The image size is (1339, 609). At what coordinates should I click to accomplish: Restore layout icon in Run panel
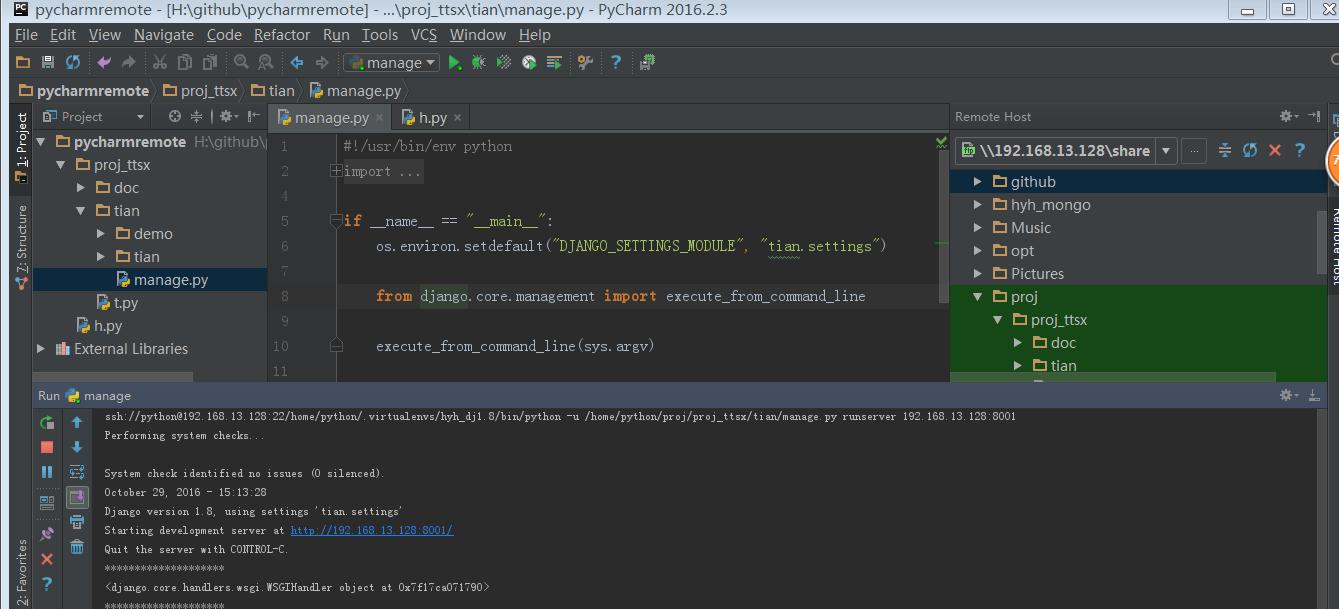[x=47, y=503]
